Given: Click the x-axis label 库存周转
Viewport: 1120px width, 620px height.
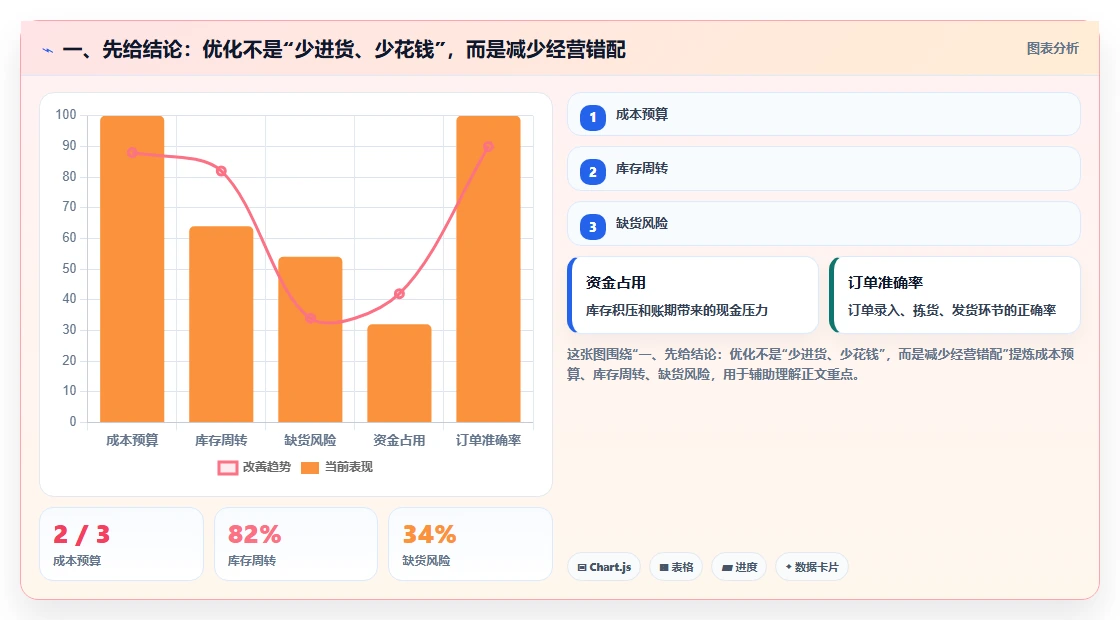Looking at the screenshot, I should (221, 441).
